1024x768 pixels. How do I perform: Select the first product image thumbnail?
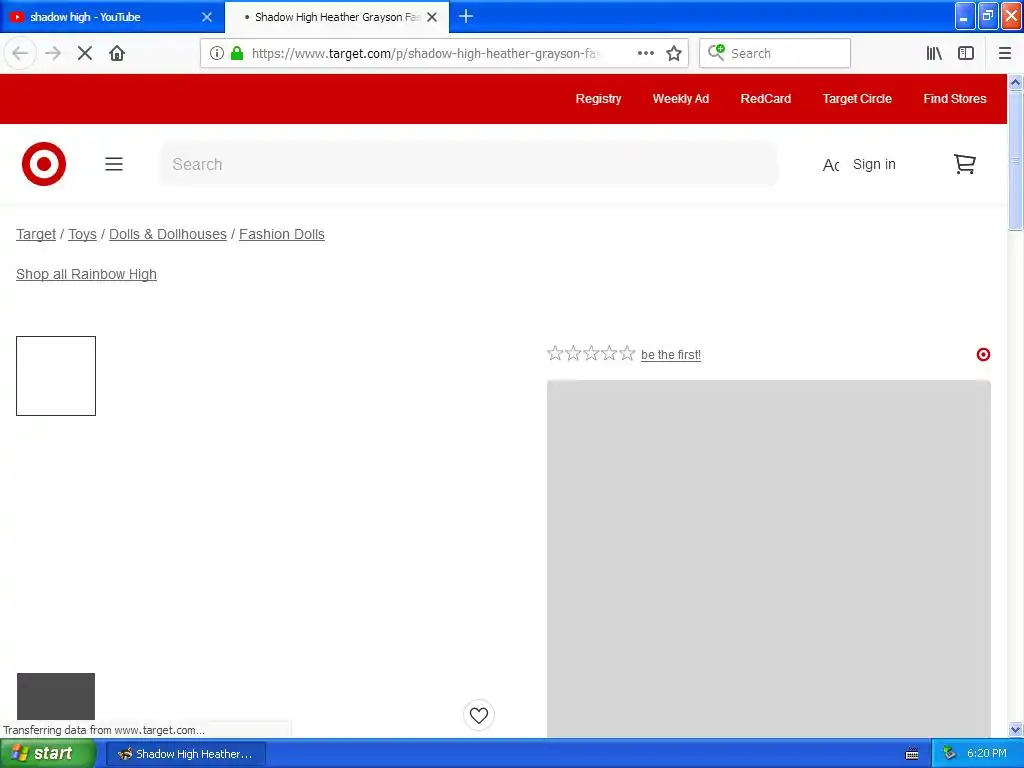(x=56, y=376)
